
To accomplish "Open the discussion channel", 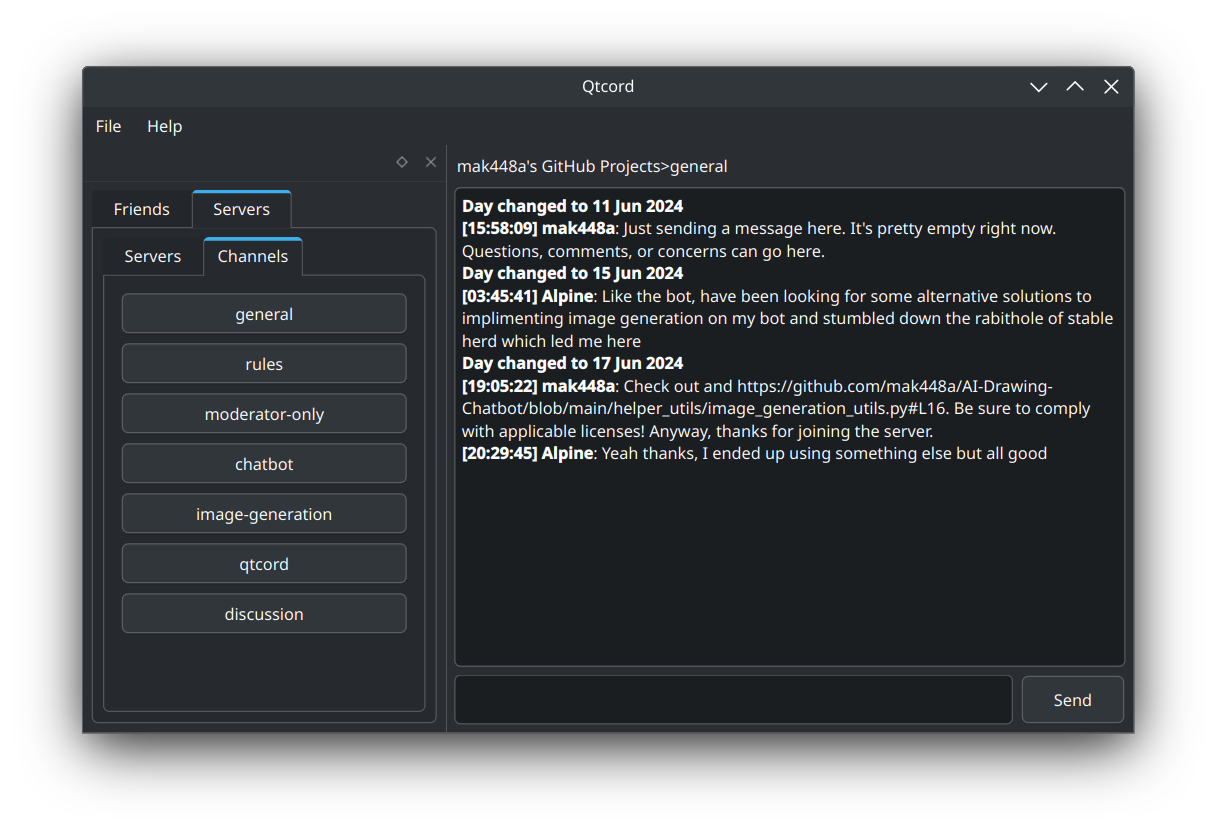I will tap(264, 614).
